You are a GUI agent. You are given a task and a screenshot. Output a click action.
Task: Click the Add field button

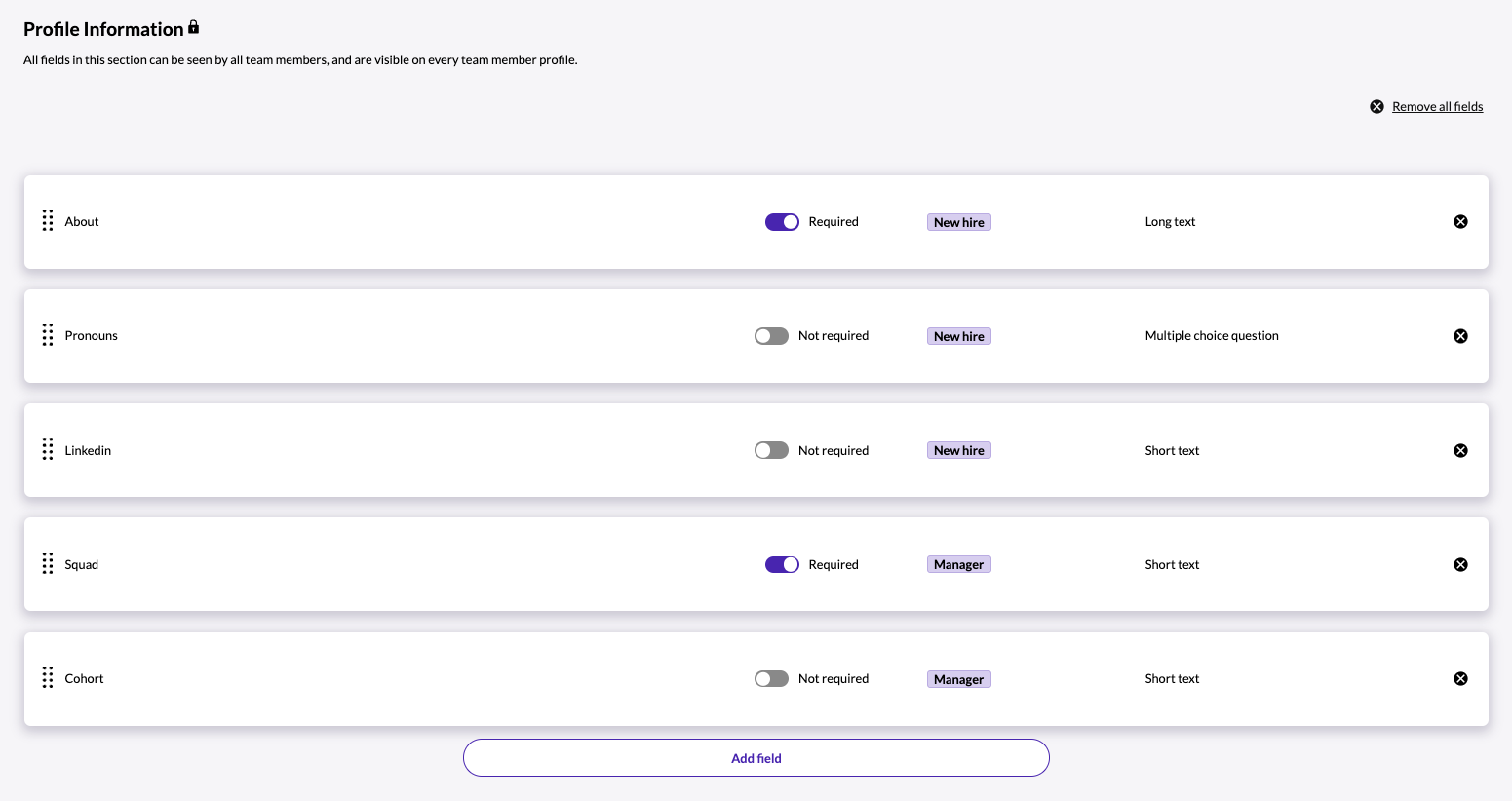click(x=756, y=758)
